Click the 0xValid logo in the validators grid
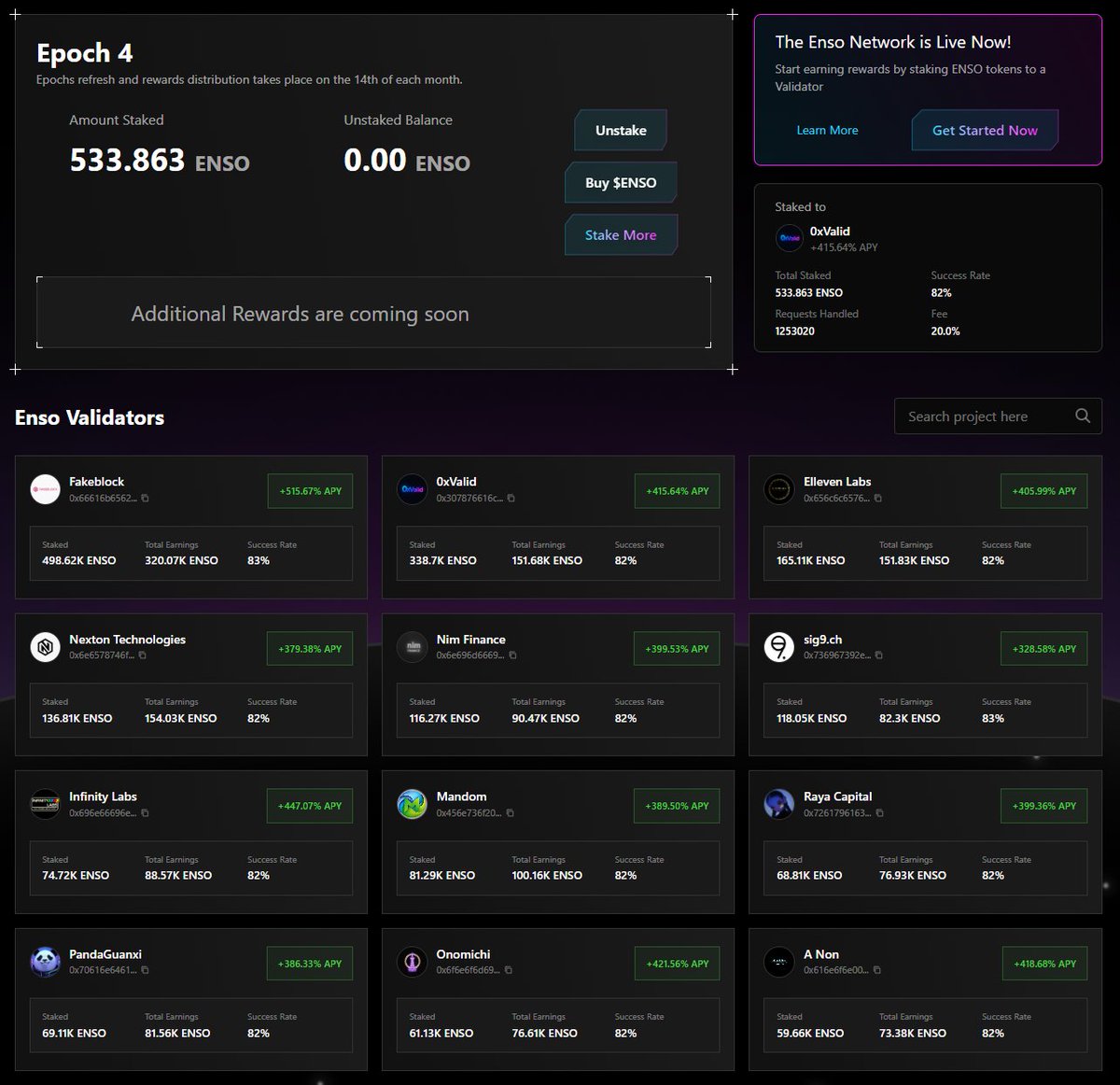Image resolution: width=1120 pixels, height=1085 pixels. tap(412, 489)
